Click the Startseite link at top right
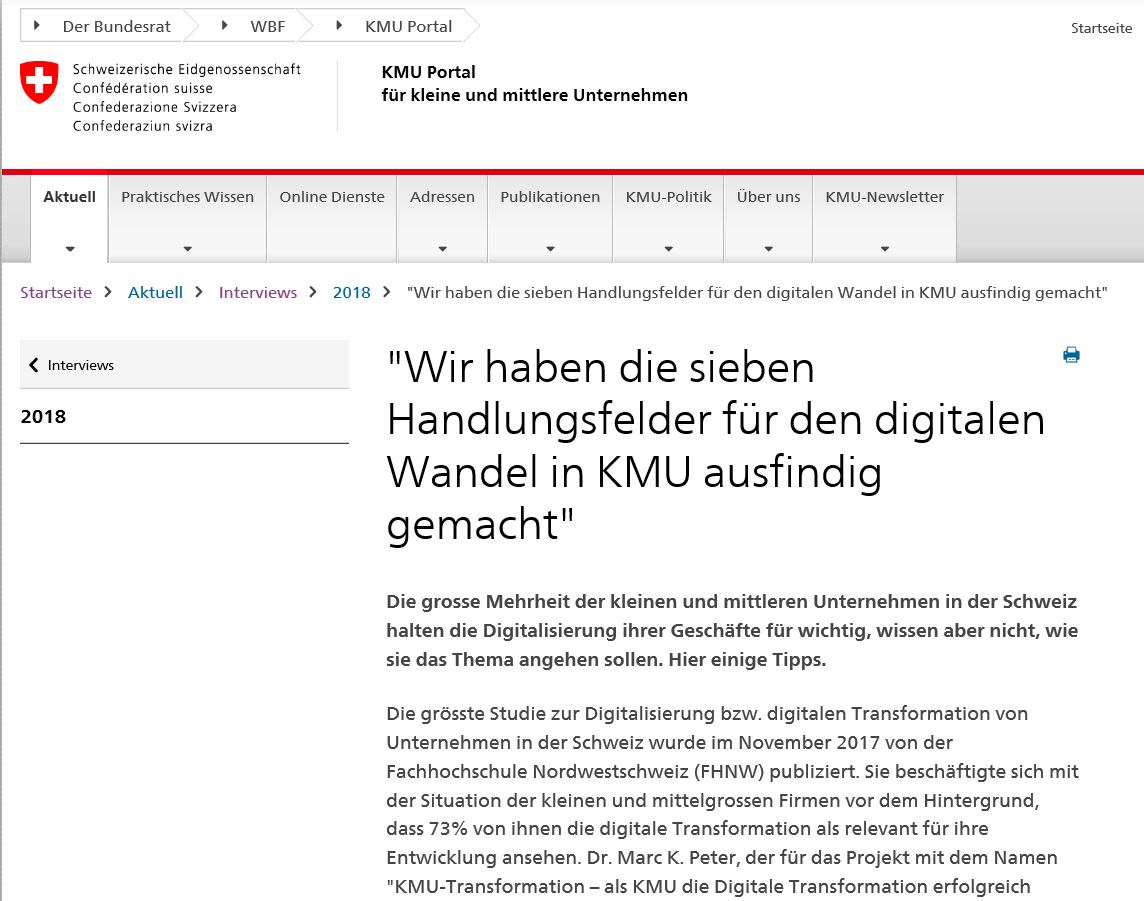 pos(1101,28)
